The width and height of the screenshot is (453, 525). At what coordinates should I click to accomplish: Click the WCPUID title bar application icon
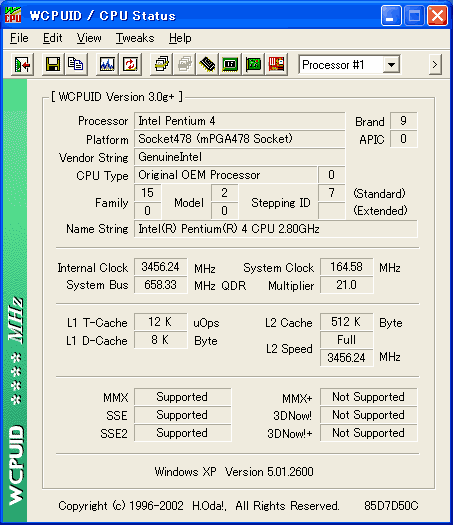click(13, 15)
